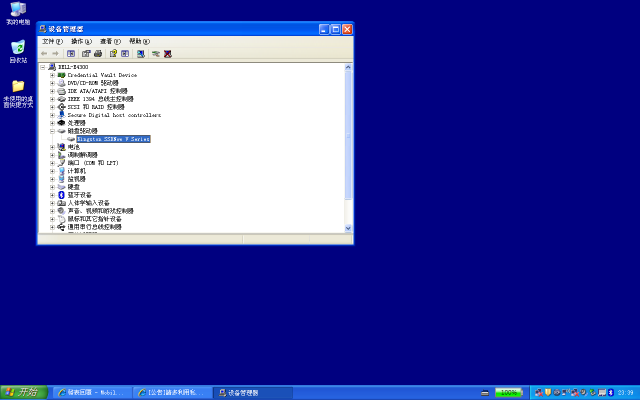Open the 帮助 menu
This screenshot has height=400, width=640.
(139, 41)
